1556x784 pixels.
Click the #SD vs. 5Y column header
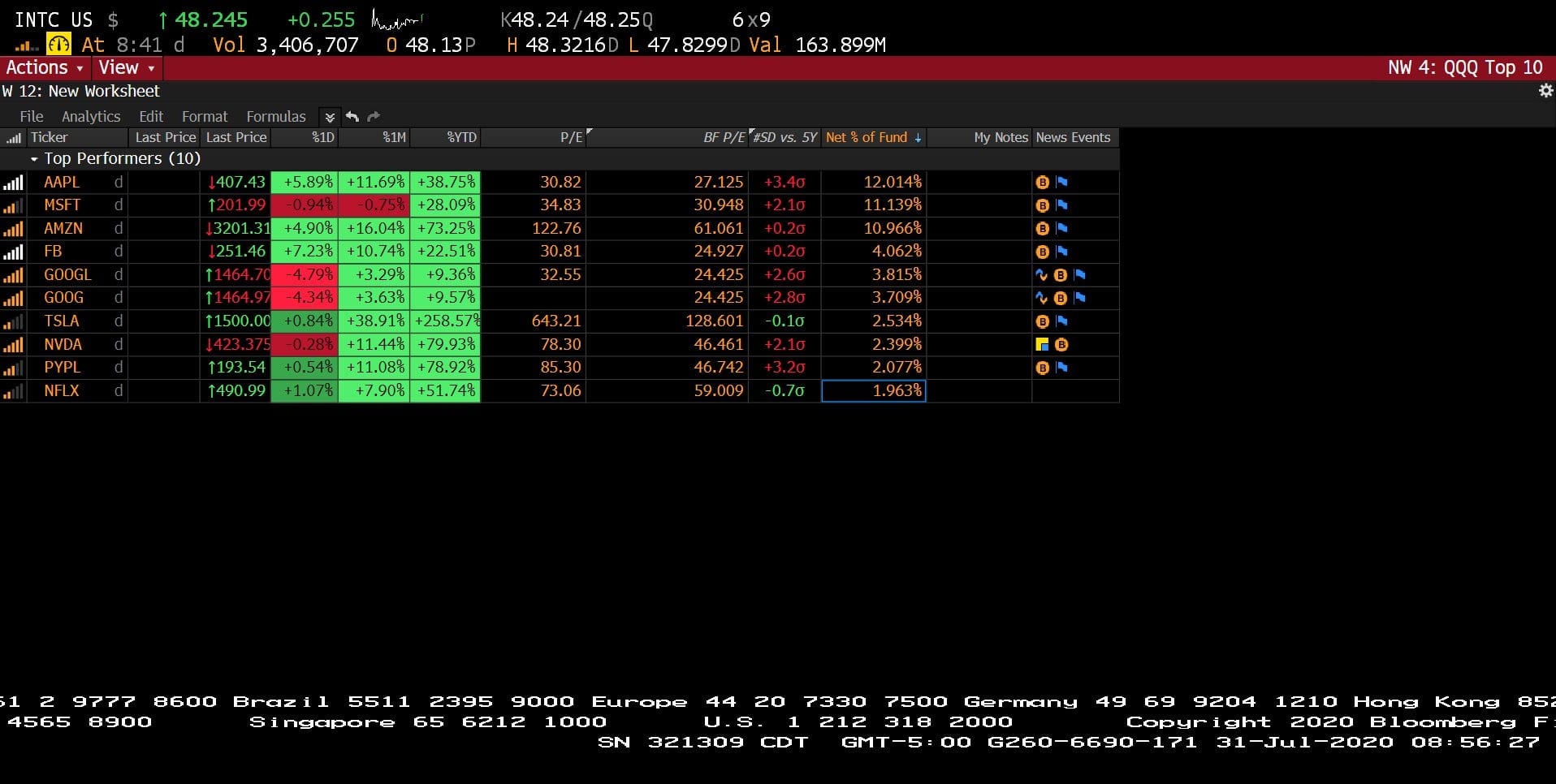click(x=784, y=138)
